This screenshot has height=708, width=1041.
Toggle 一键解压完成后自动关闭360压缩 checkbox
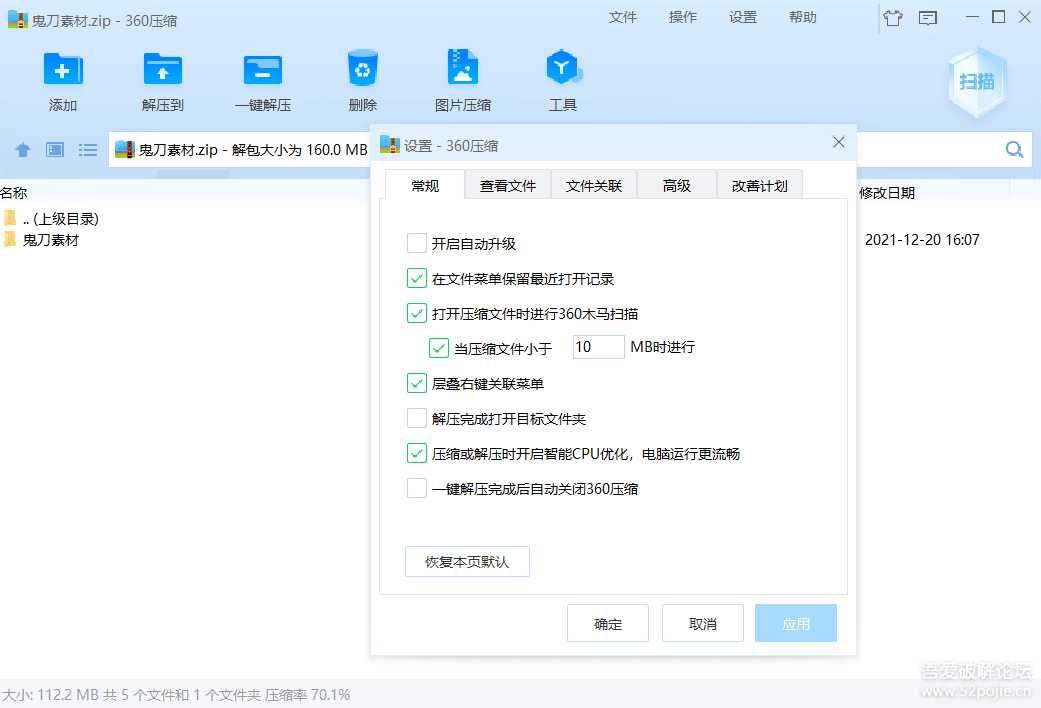[x=417, y=488]
